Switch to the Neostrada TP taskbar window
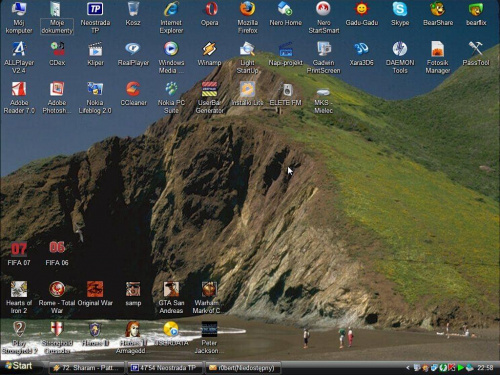This screenshot has width=500, height=375. tap(164, 368)
